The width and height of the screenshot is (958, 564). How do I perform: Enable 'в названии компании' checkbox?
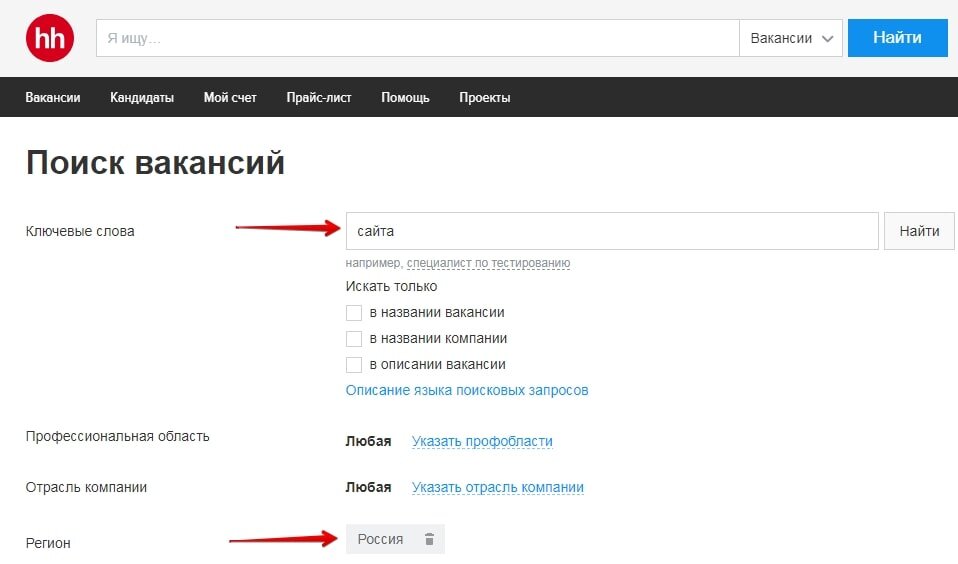click(354, 339)
